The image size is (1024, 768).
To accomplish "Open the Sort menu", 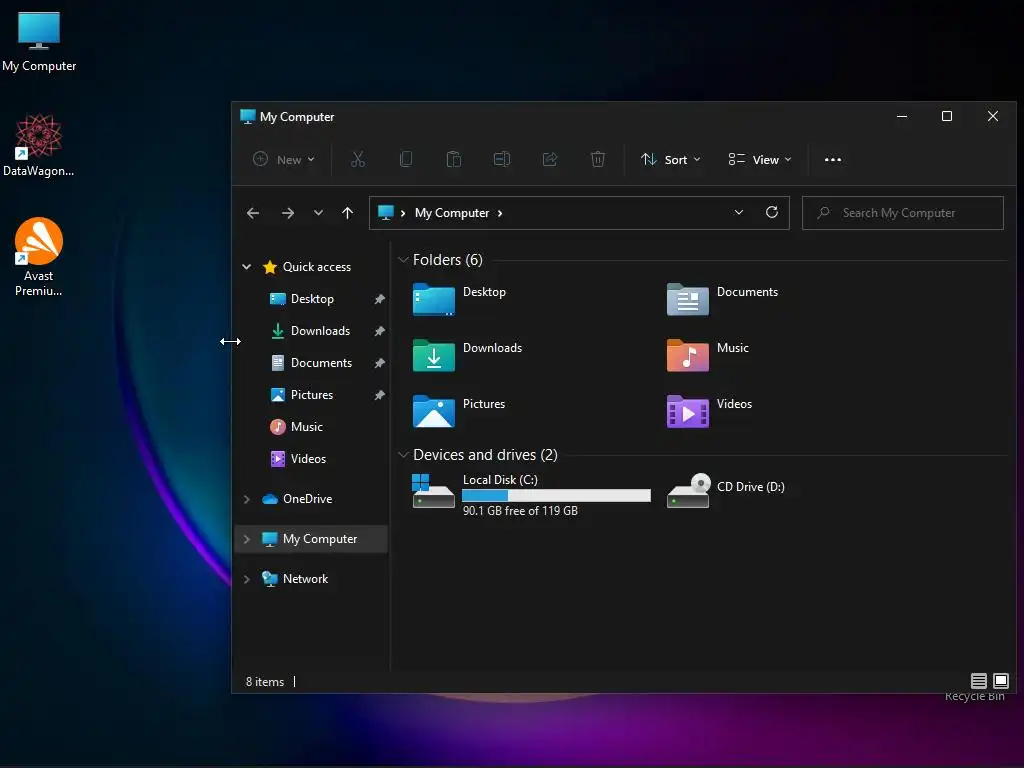I will click(x=671, y=159).
